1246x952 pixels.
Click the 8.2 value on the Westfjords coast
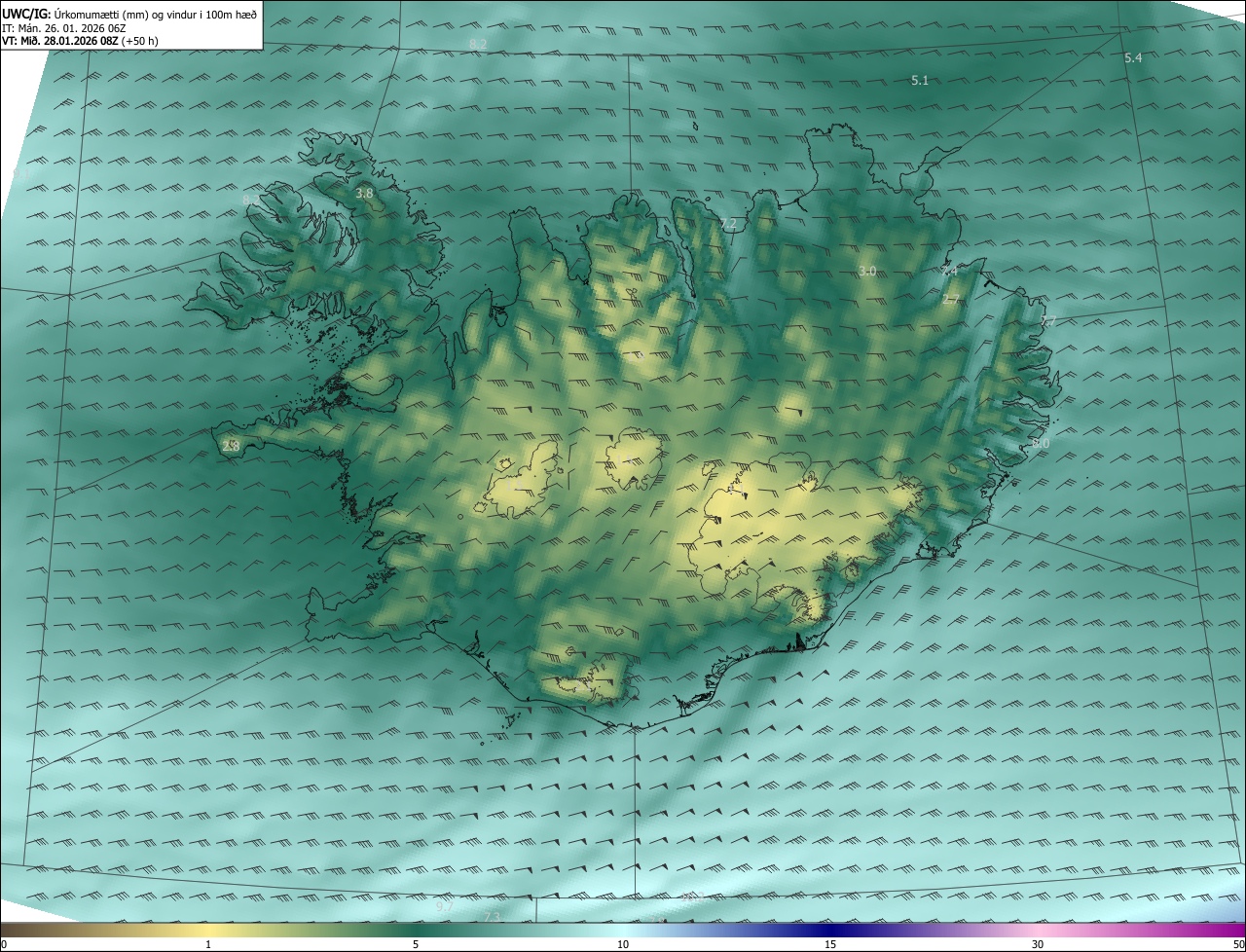click(x=251, y=200)
